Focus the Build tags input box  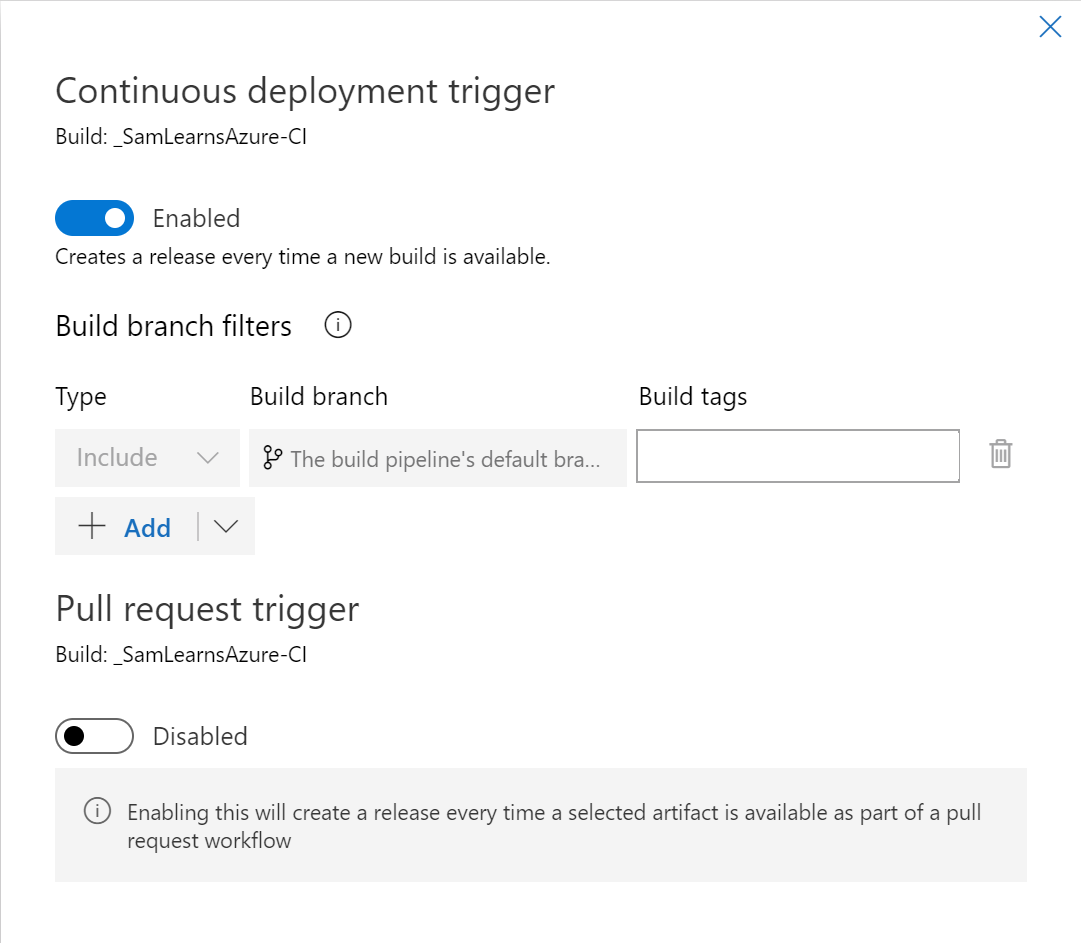coord(797,457)
